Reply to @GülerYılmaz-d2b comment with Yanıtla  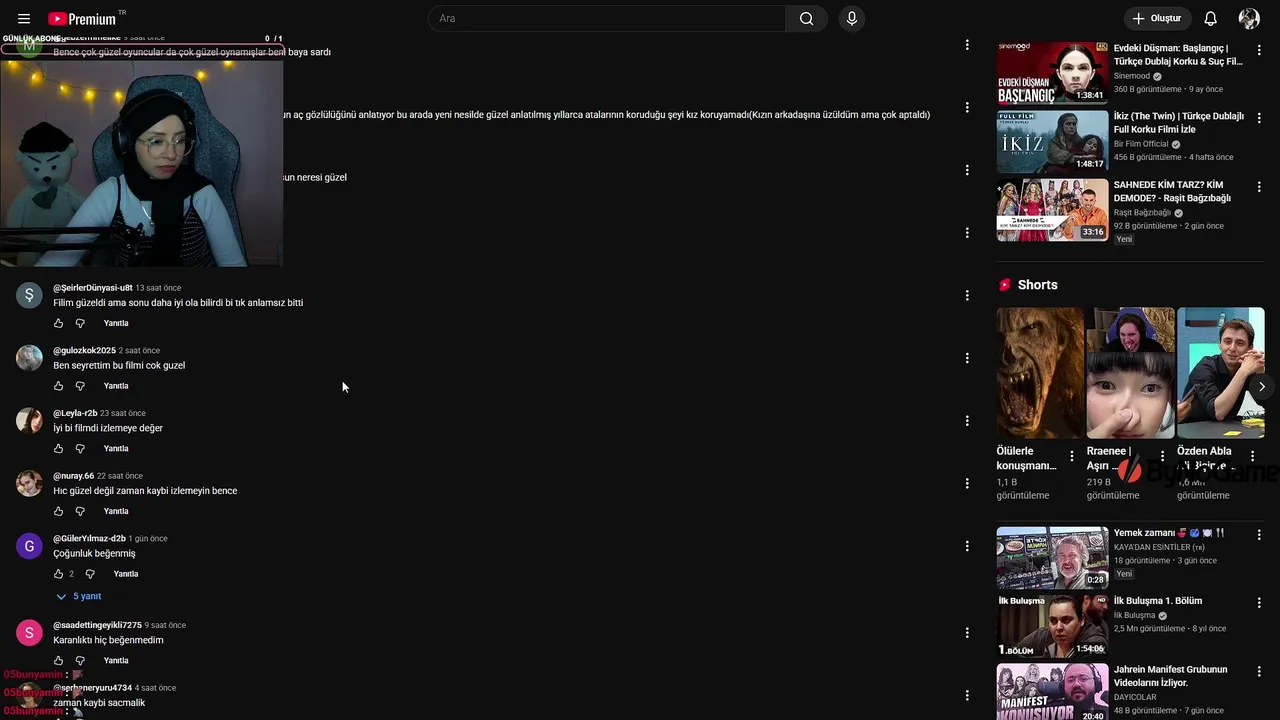(126, 574)
